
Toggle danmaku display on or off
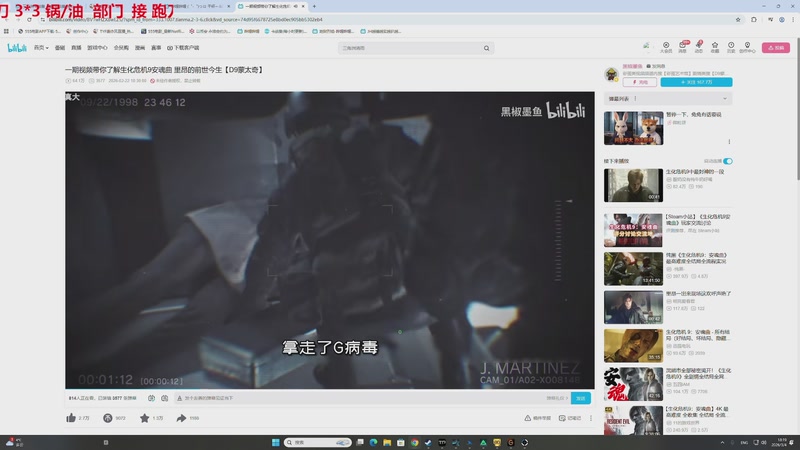click(x=151, y=398)
